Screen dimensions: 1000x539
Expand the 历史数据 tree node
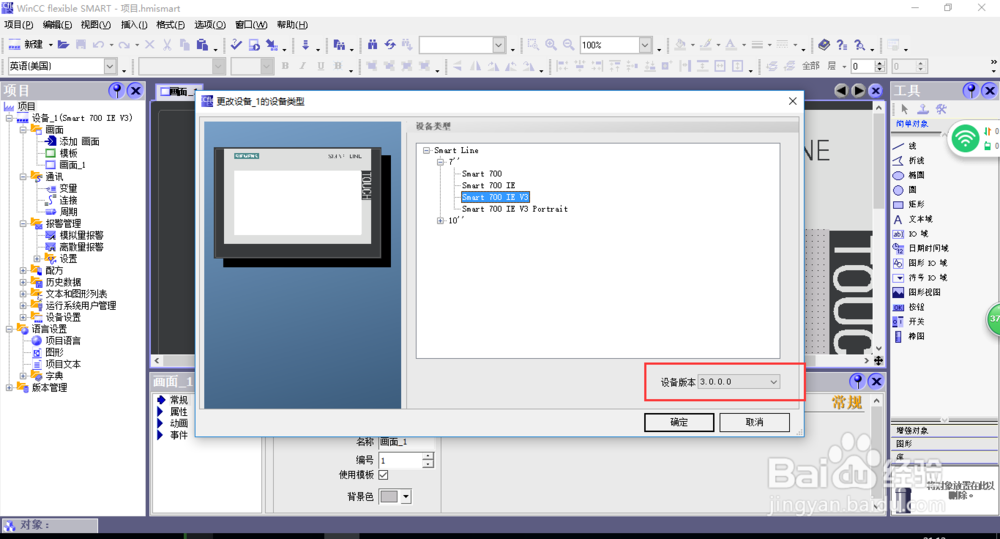23,282
